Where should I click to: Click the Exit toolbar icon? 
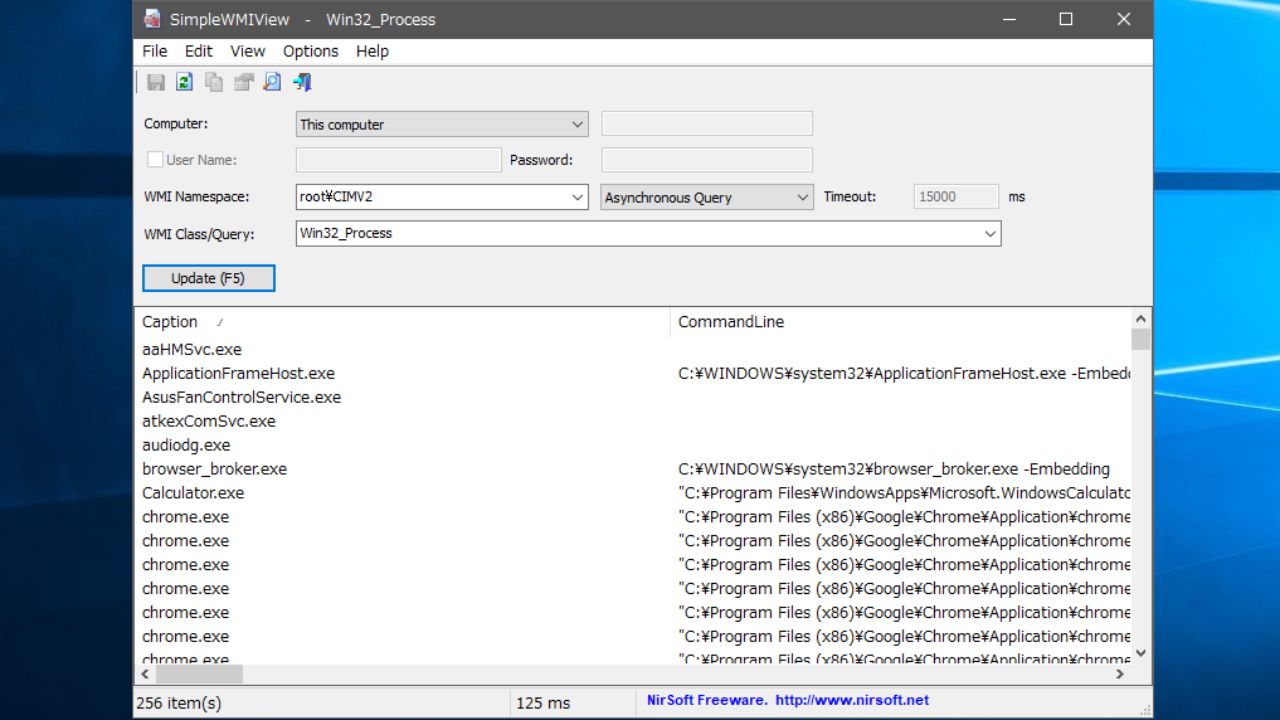[x=302, y=83]
